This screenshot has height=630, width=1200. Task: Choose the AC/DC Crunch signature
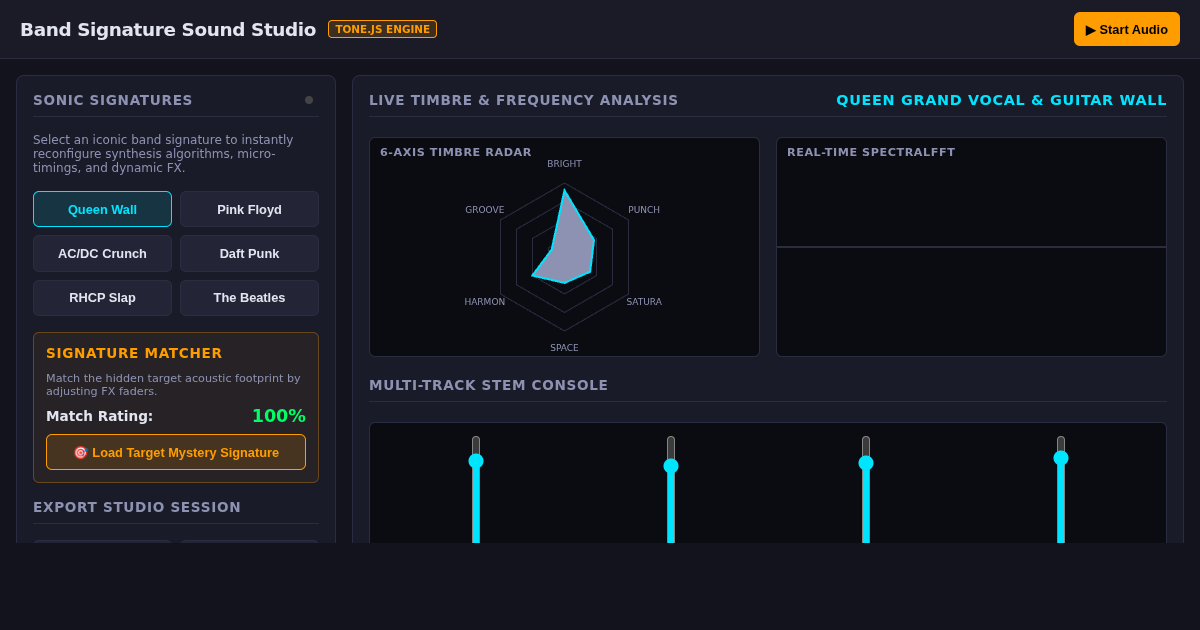(x=102, y=253)
